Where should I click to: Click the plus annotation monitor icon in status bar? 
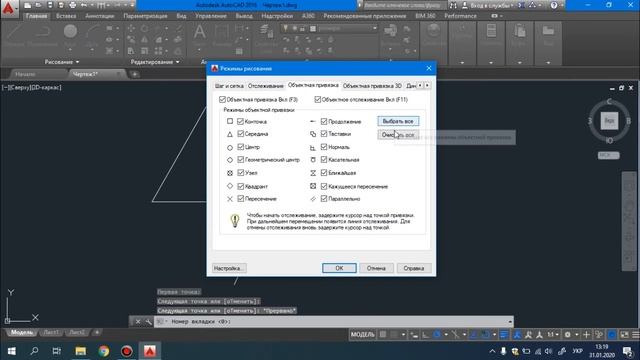[587, 335]
